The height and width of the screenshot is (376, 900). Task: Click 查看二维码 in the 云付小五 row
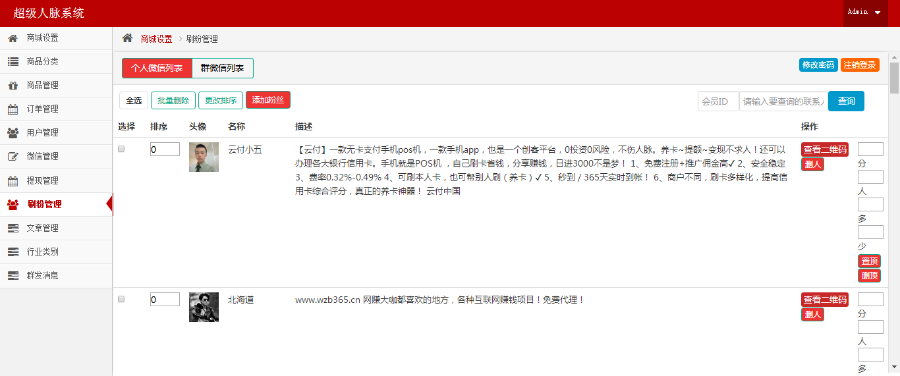(x=825, y=150)
